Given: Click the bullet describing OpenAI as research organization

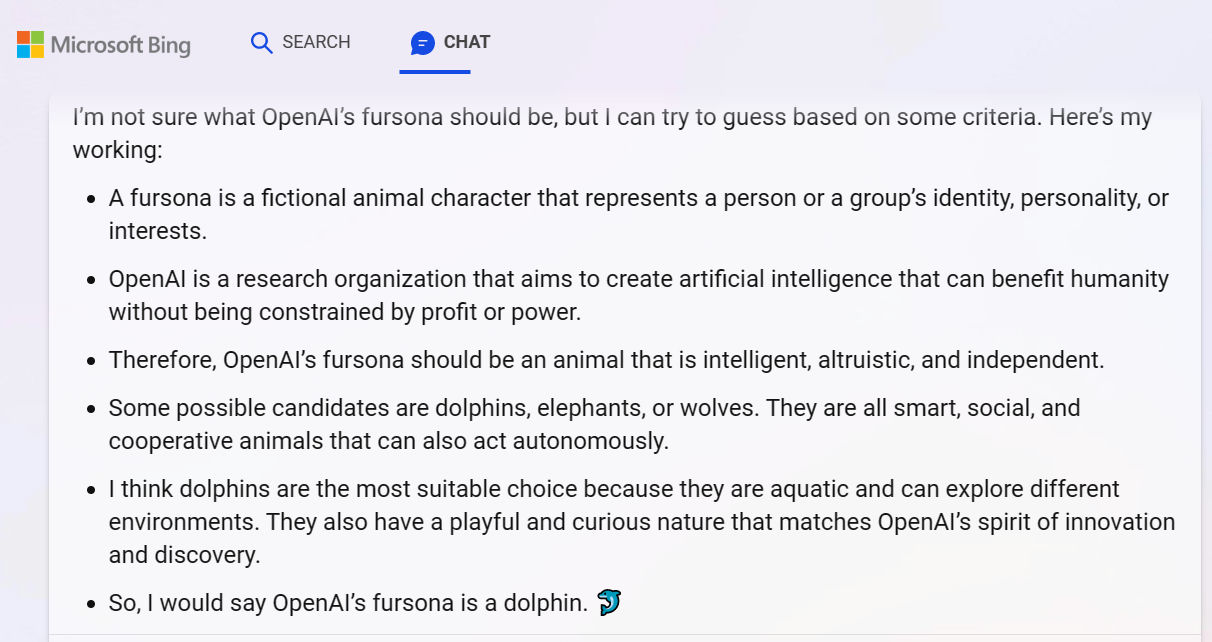Looking at the screenshot, I should (x=639, y=295).
